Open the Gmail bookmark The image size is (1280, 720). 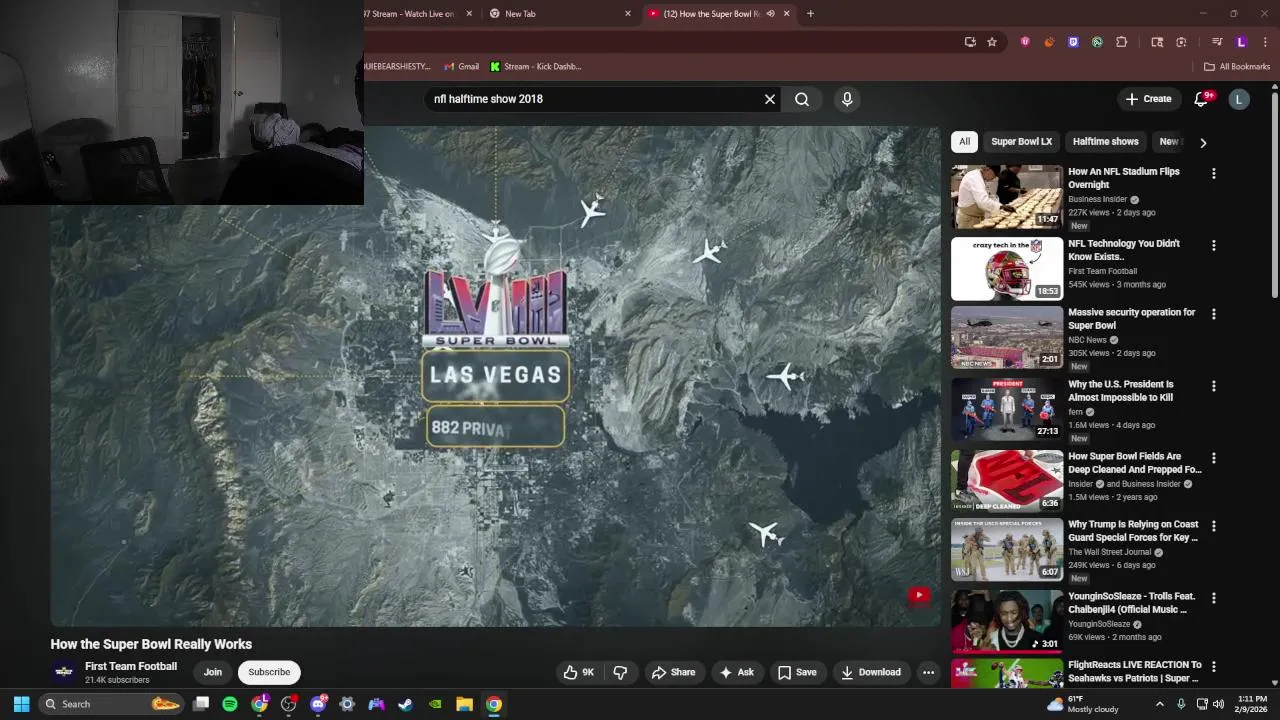(x=461, y=67)
